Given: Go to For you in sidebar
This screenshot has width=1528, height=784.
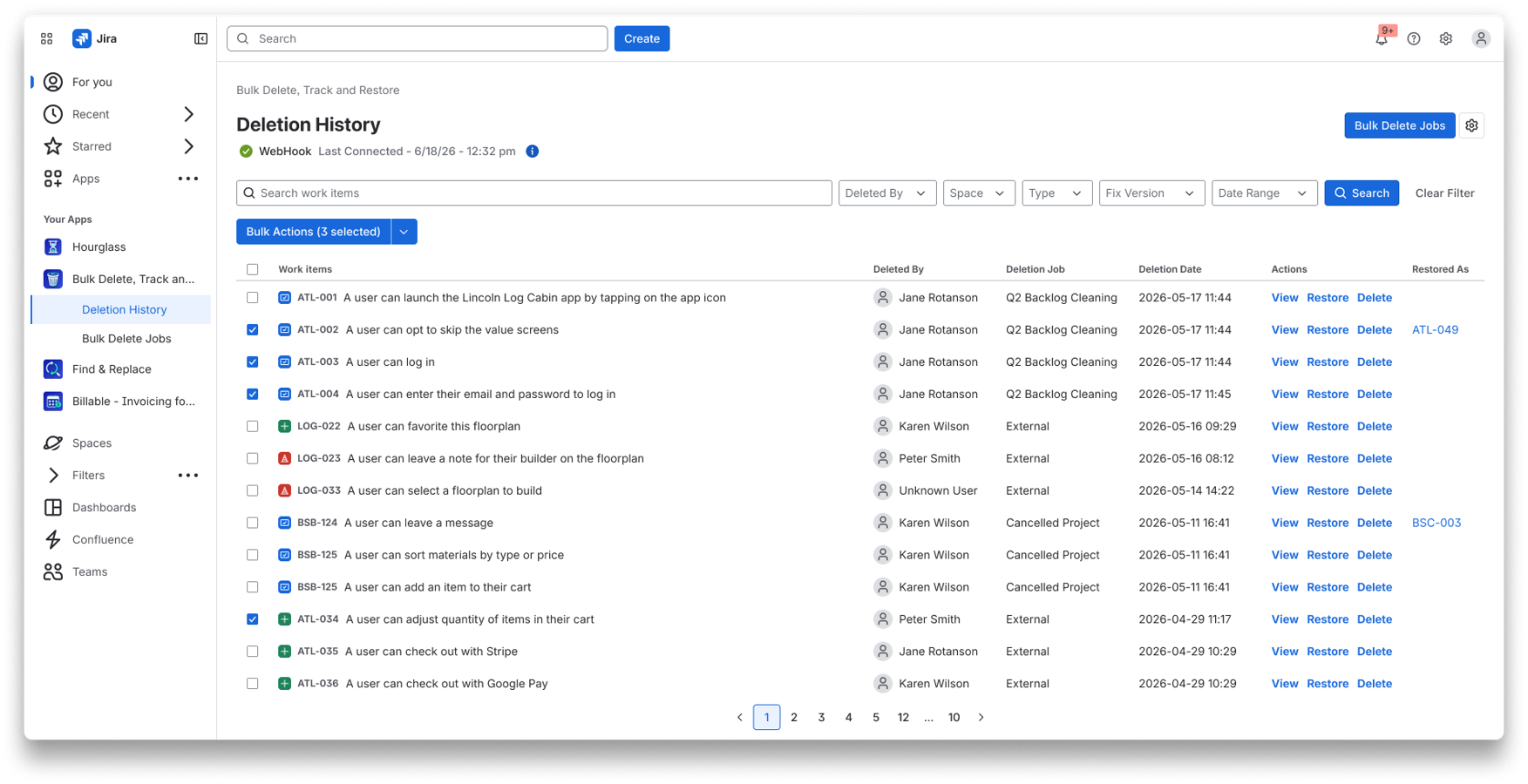Looking at the screenshot, I should point(92,82).
